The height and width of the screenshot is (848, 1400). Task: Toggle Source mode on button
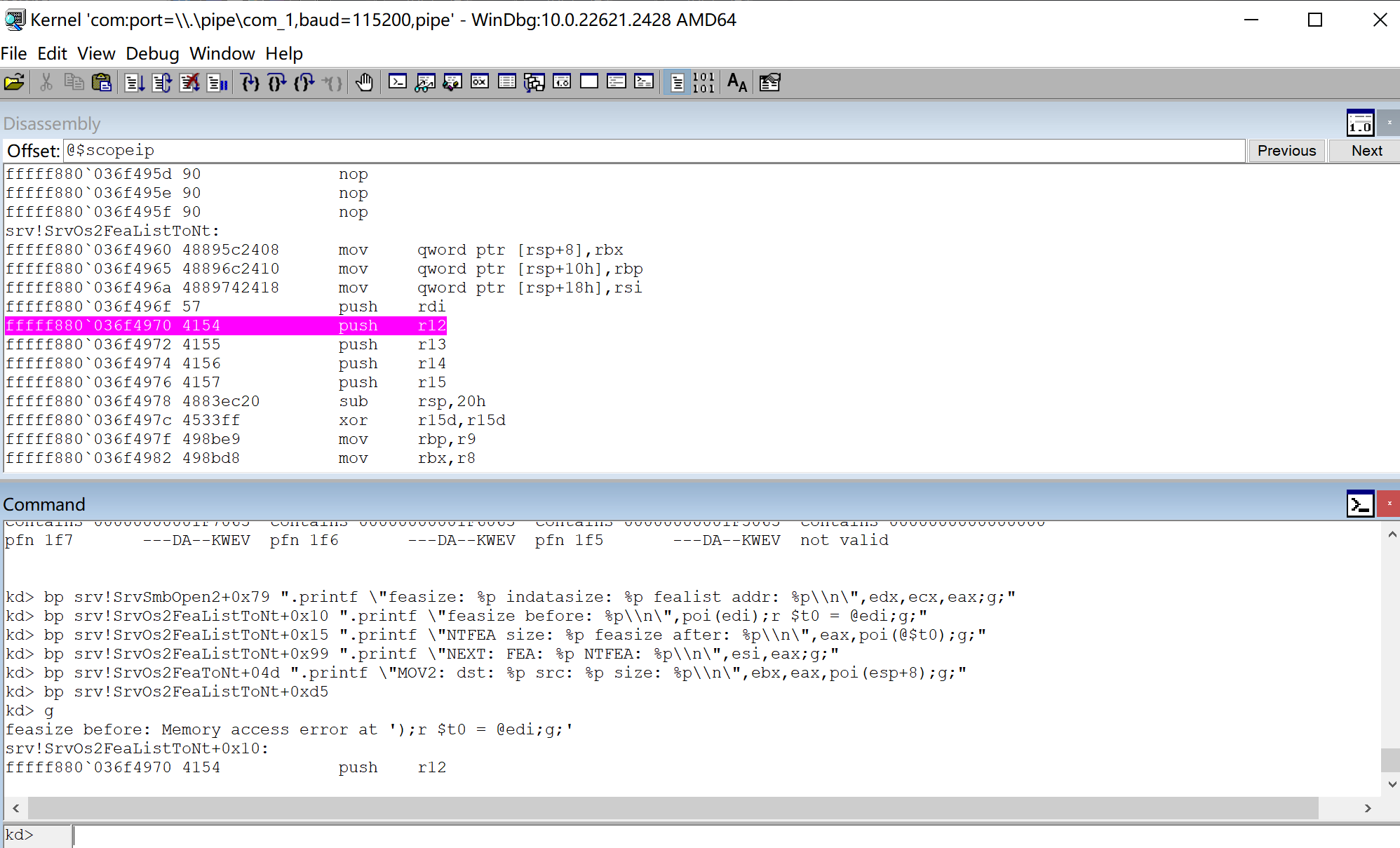click(x=677, y=83)
